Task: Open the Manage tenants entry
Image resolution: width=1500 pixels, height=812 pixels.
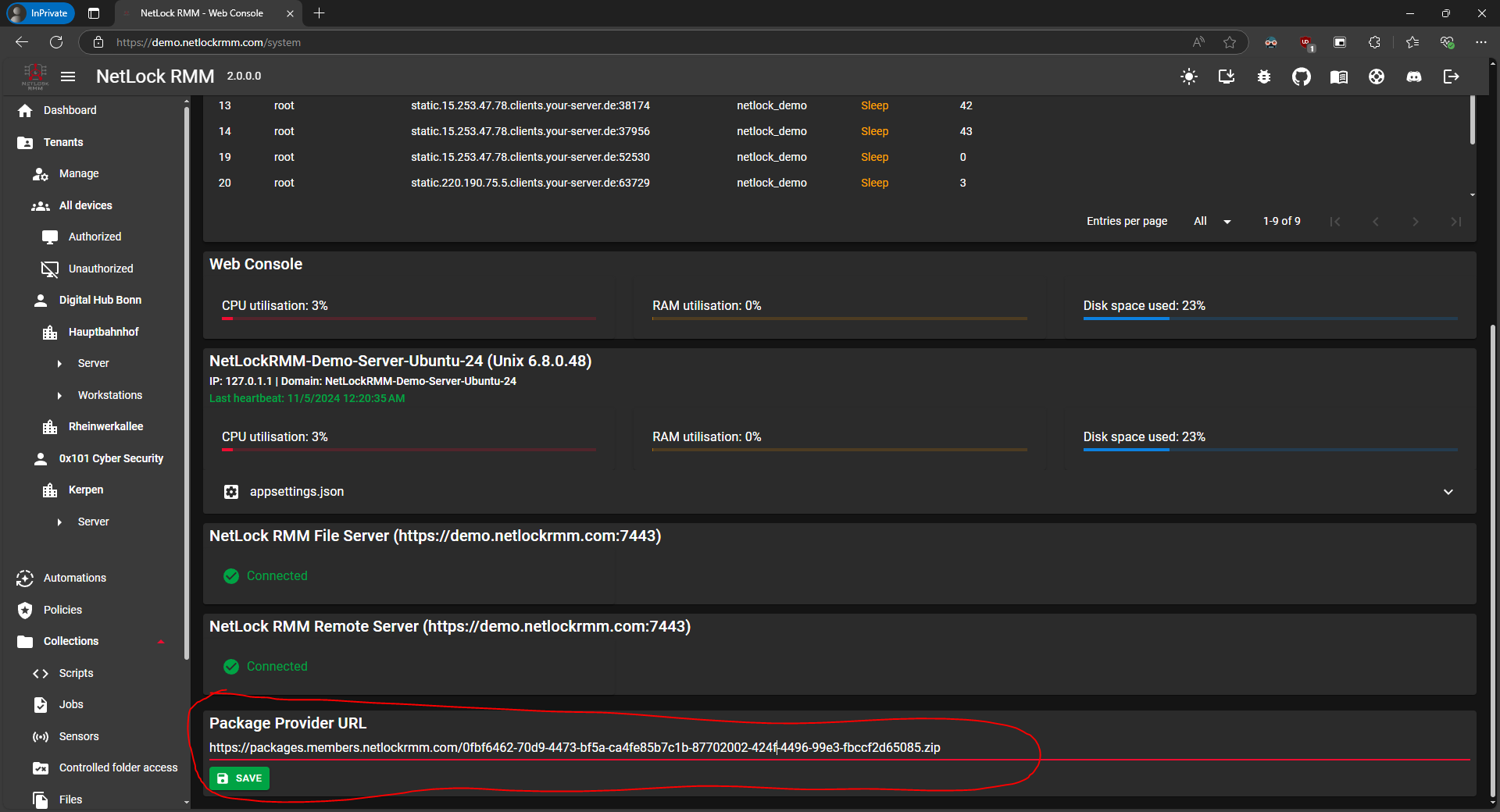Action: [x=79, y=173]
